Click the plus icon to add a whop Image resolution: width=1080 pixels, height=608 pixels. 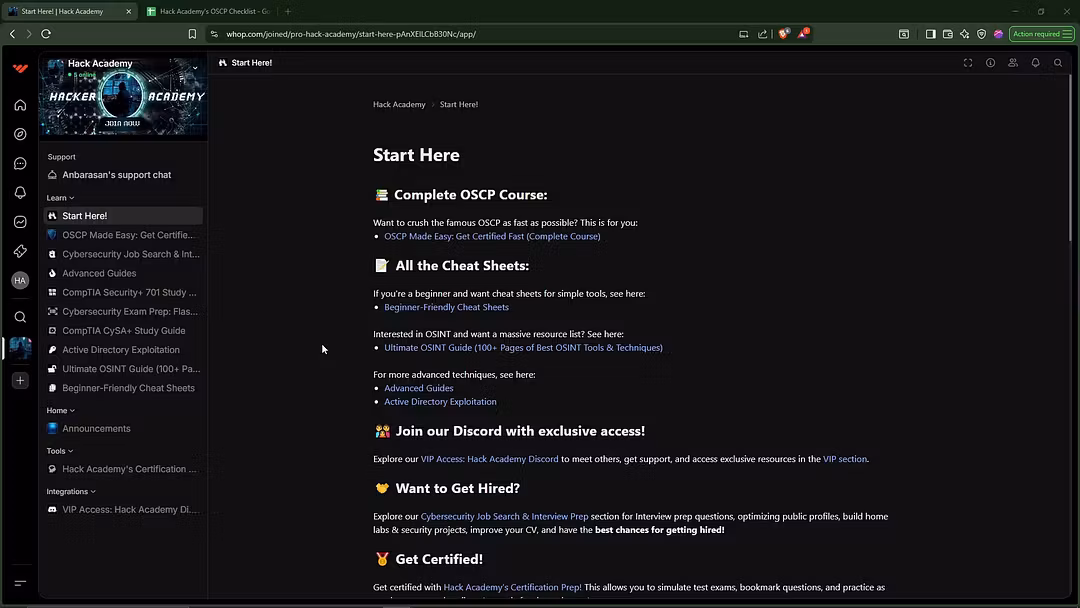click(x=20, y=381)
